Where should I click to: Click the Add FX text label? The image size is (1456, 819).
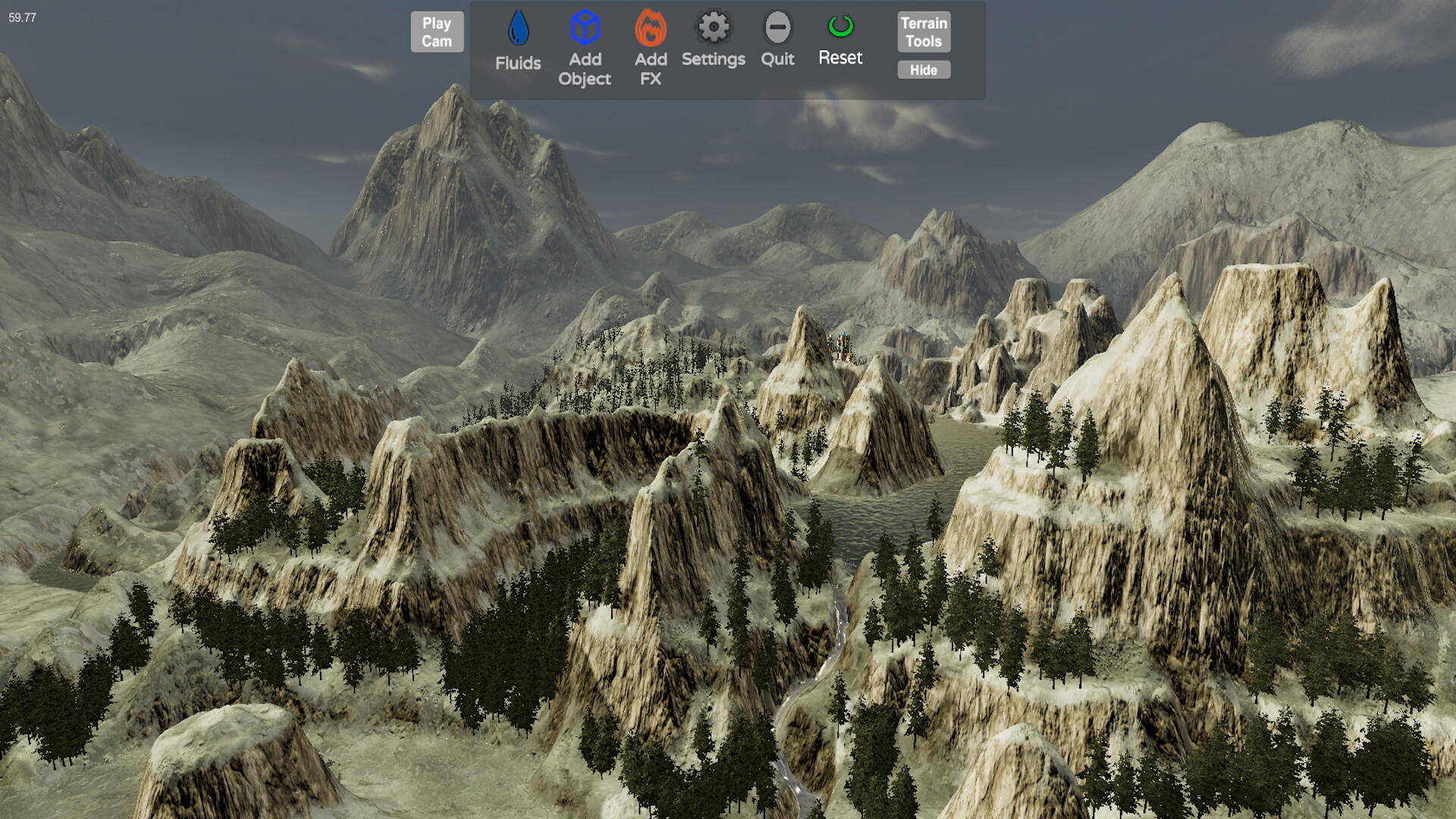point(650,68)
